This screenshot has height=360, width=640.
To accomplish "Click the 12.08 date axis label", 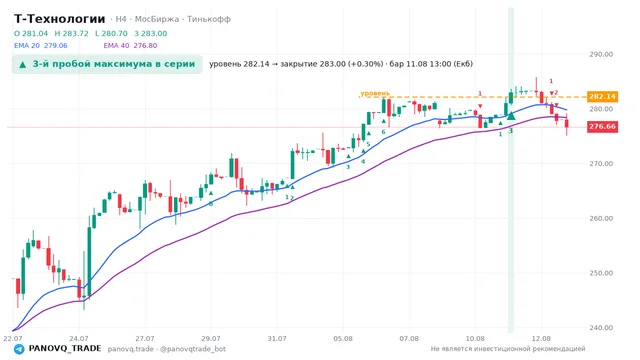I will point(541,339).
